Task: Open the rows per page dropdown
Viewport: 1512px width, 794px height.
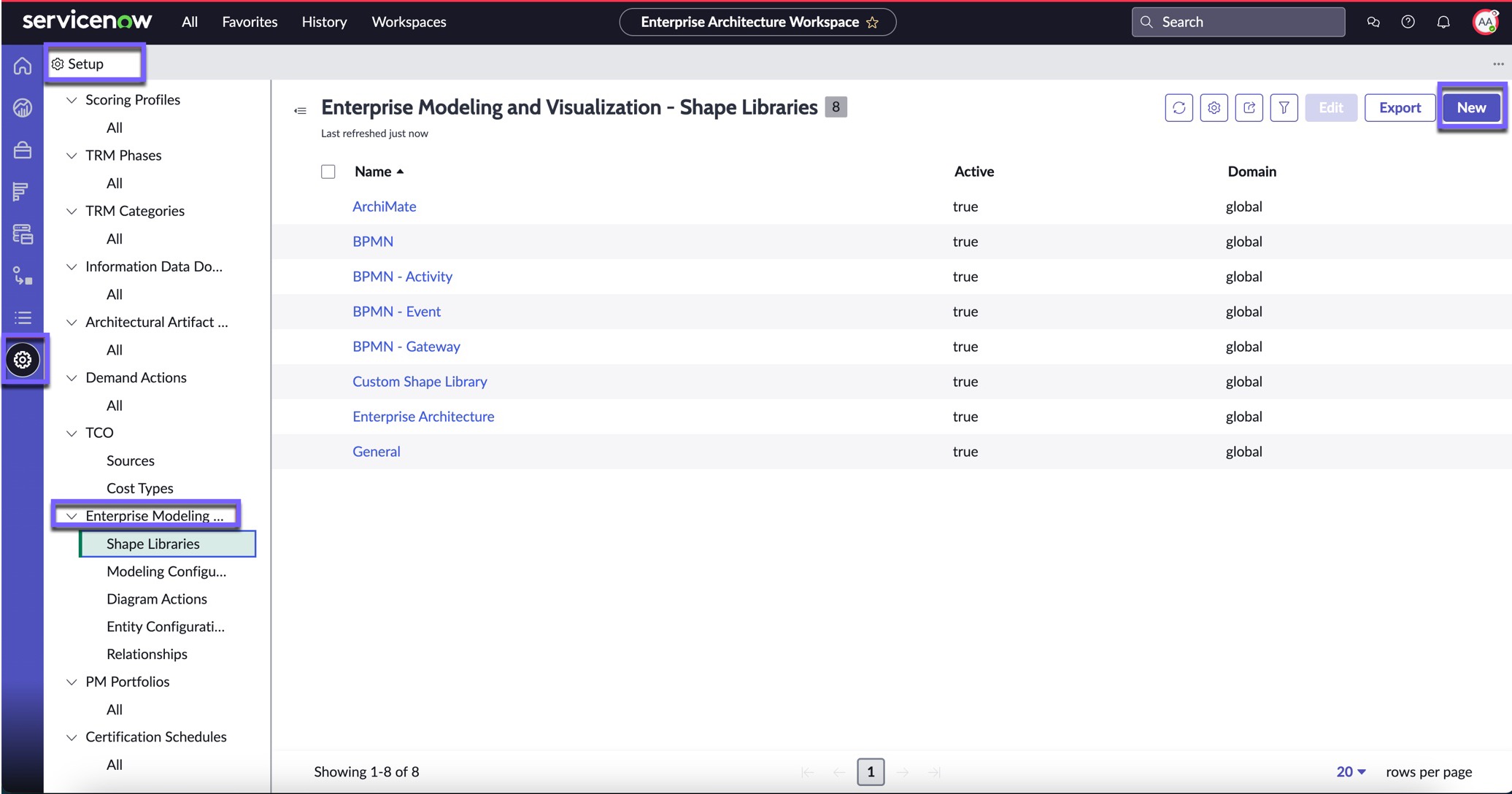Action: point(1351,771)
